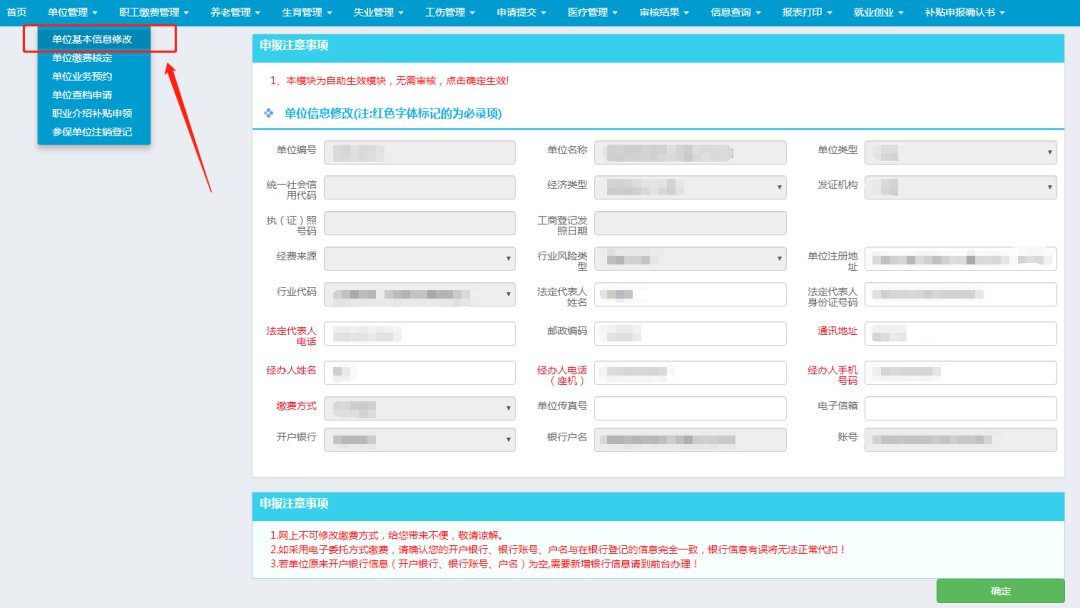Open the 单位管理 menu
This screenshot has height=608, width=1080.
pyautogui.click(x=73, y=12)
